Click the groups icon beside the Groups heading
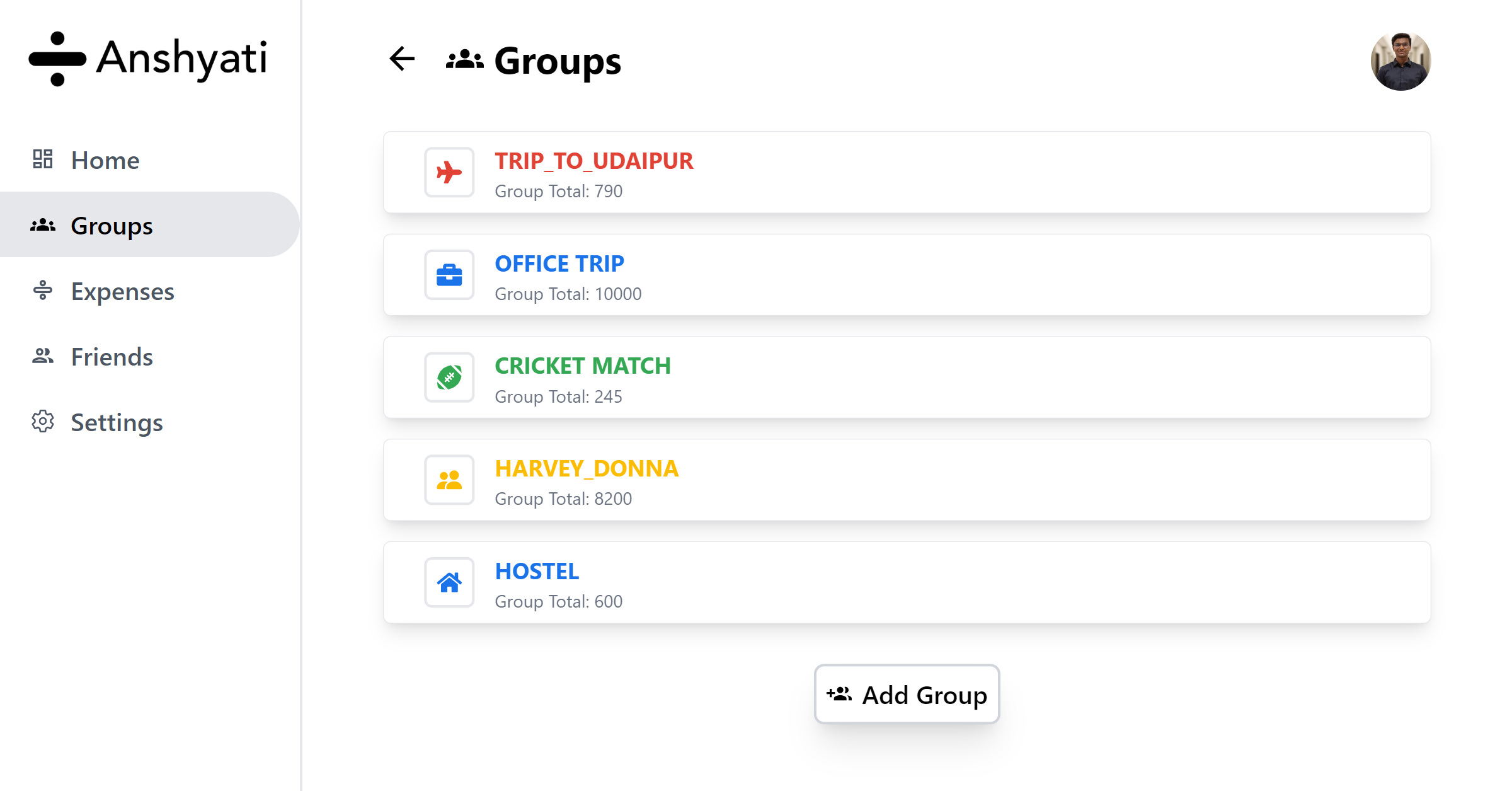The width and height of the screenshot is (1512, 791). (465, 60)
